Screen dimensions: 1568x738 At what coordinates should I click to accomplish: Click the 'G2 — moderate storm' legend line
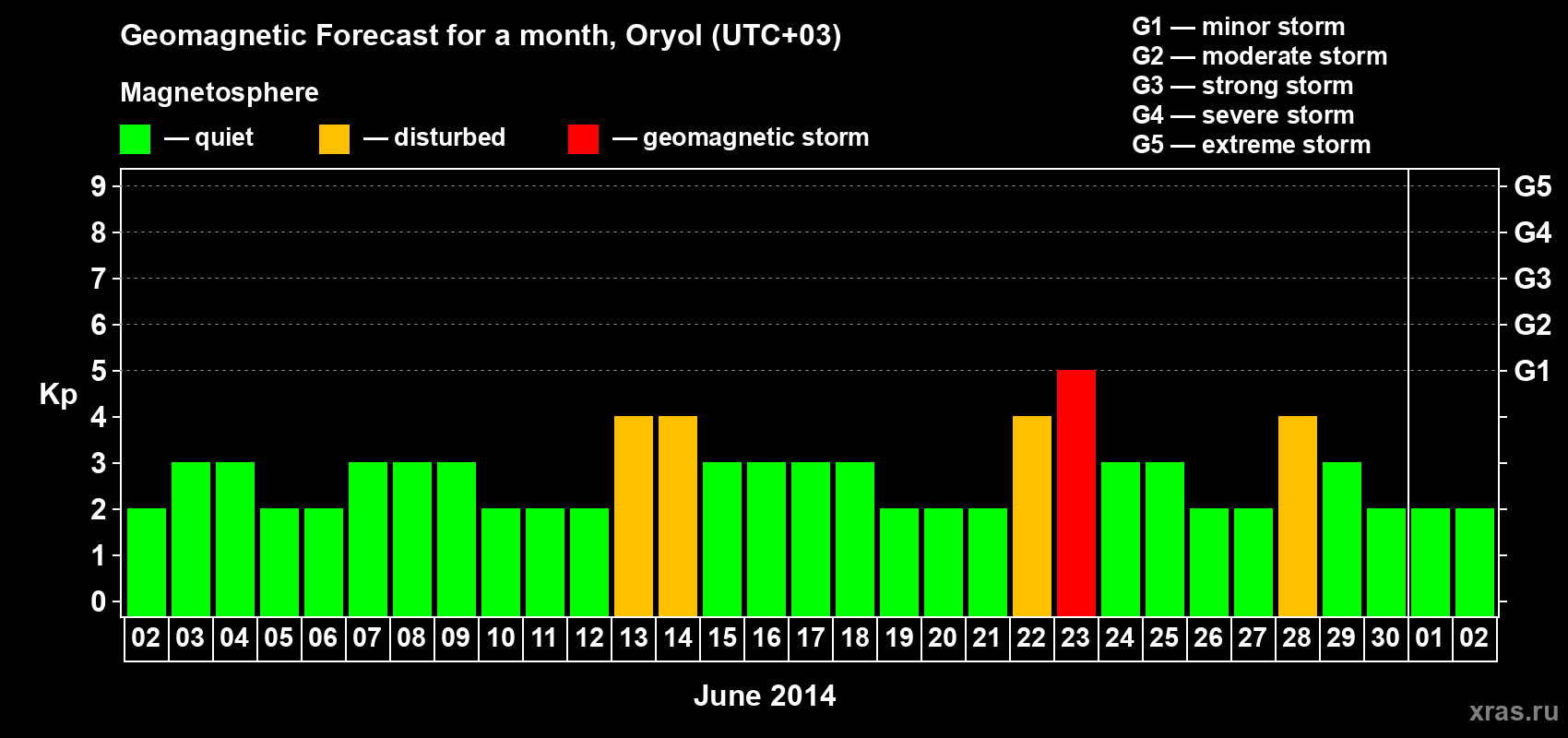point(1260,56)
